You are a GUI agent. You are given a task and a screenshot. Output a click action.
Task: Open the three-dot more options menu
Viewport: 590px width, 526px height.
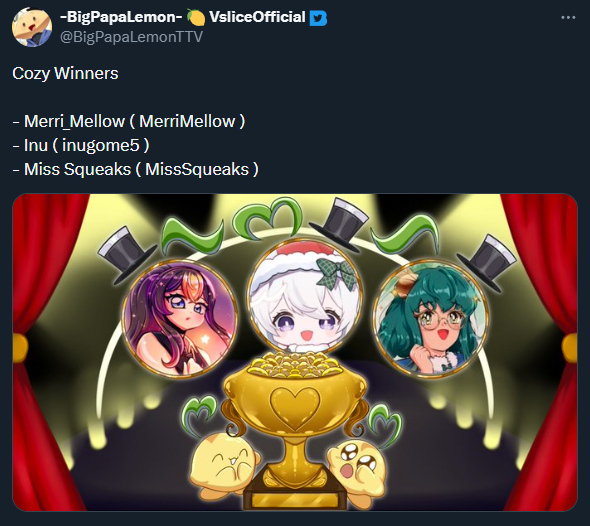(x=568, y=18)
